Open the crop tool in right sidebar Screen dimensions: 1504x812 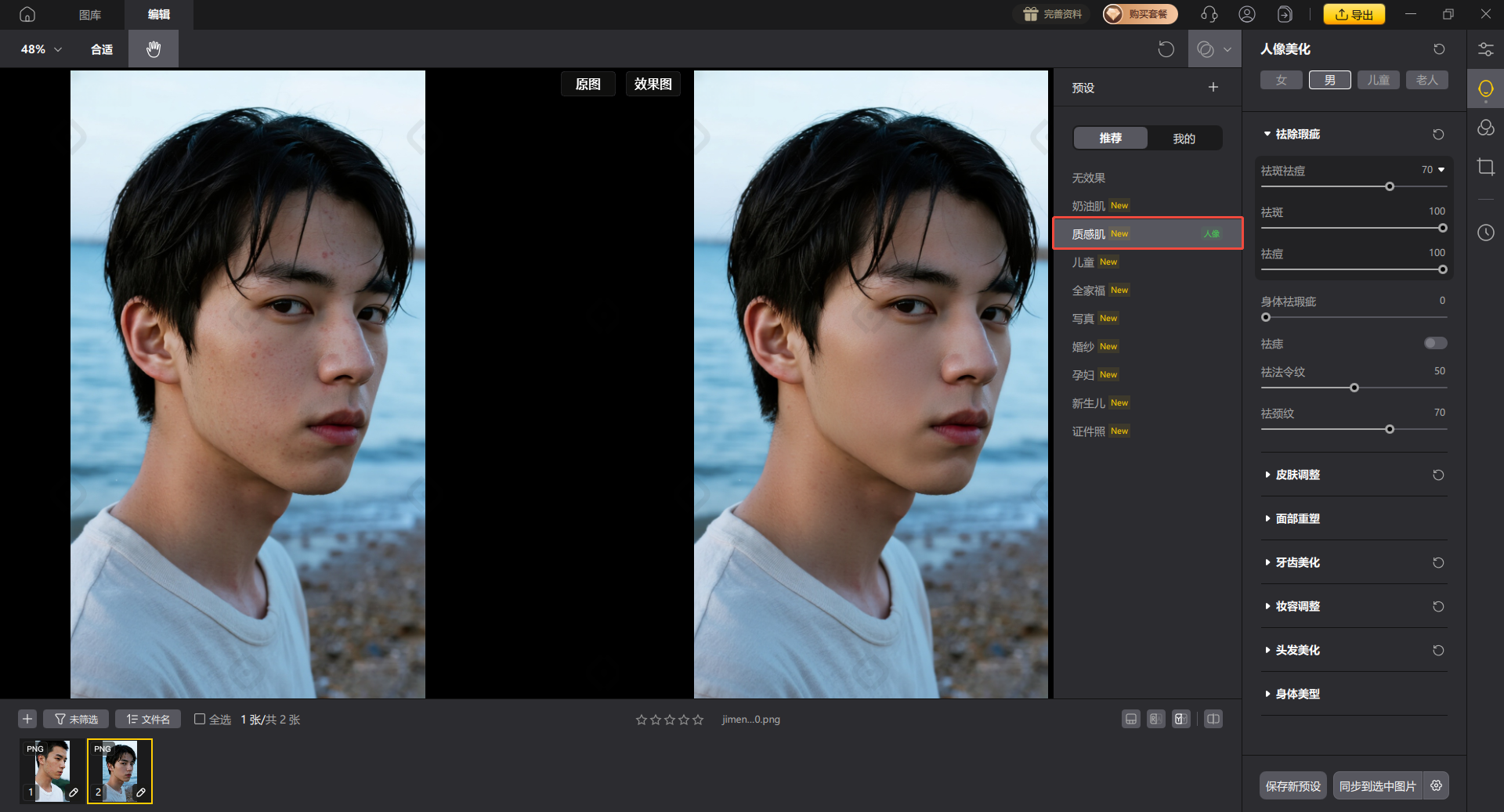point(1485,167)
